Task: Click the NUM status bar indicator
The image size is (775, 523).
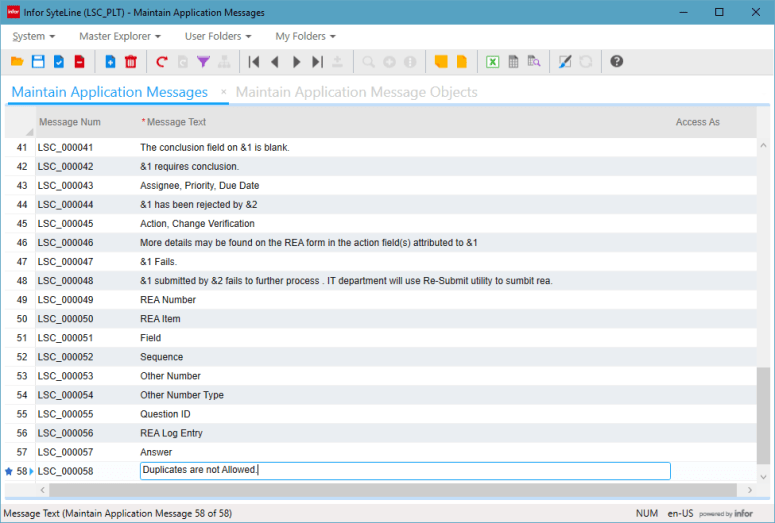Action: click(646, 514)
